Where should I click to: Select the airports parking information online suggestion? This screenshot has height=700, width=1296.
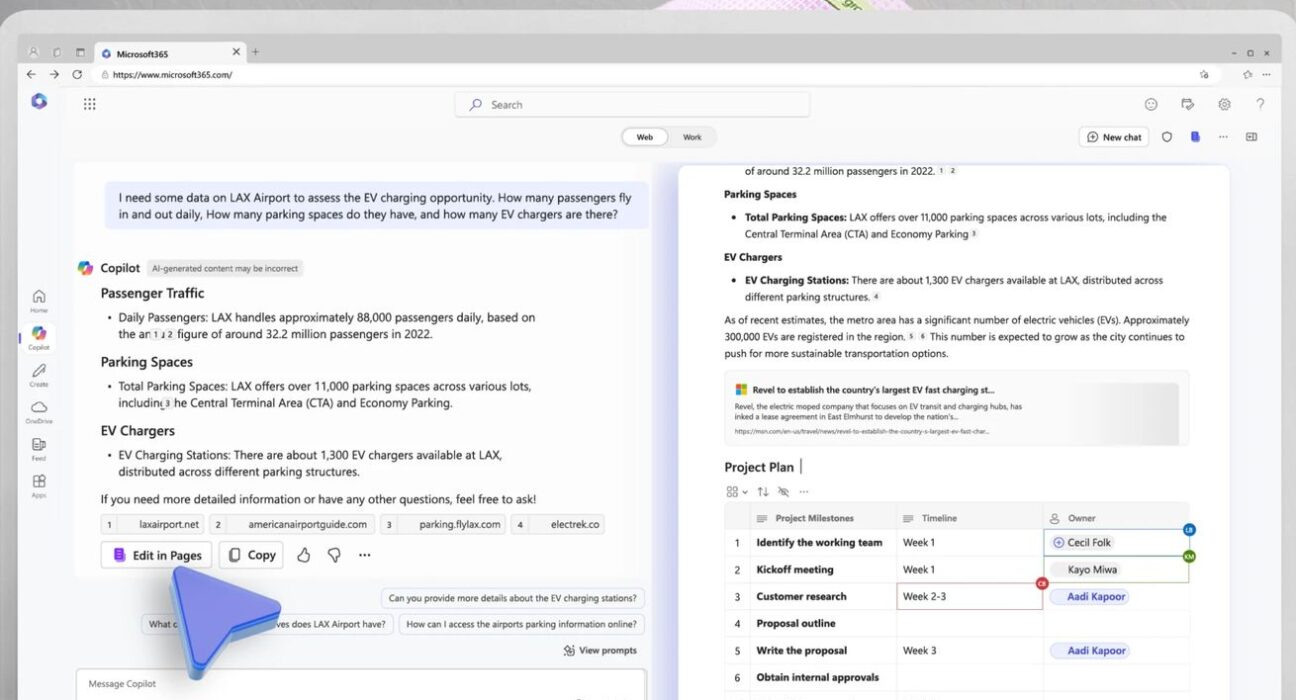521,624
